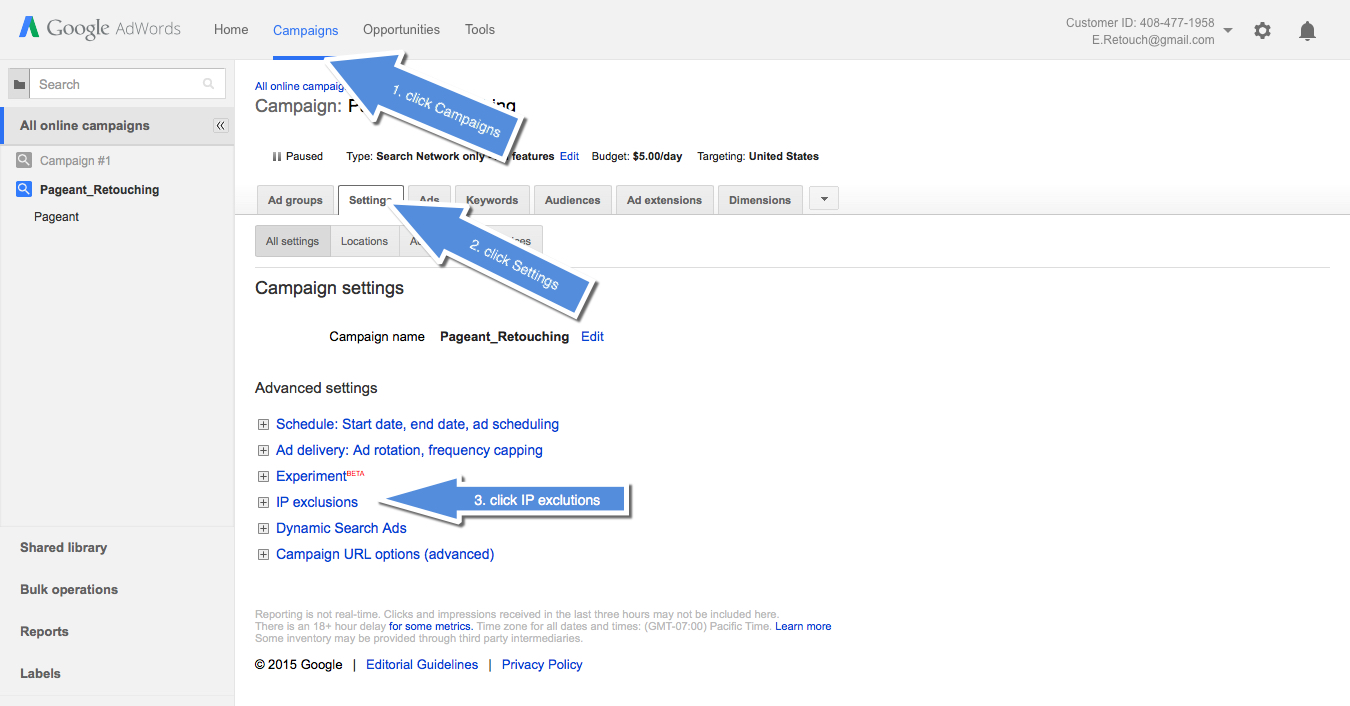Click Edit next to campaign type
1350x706 pixels.
pyautogui.click(x=569, y=156)
